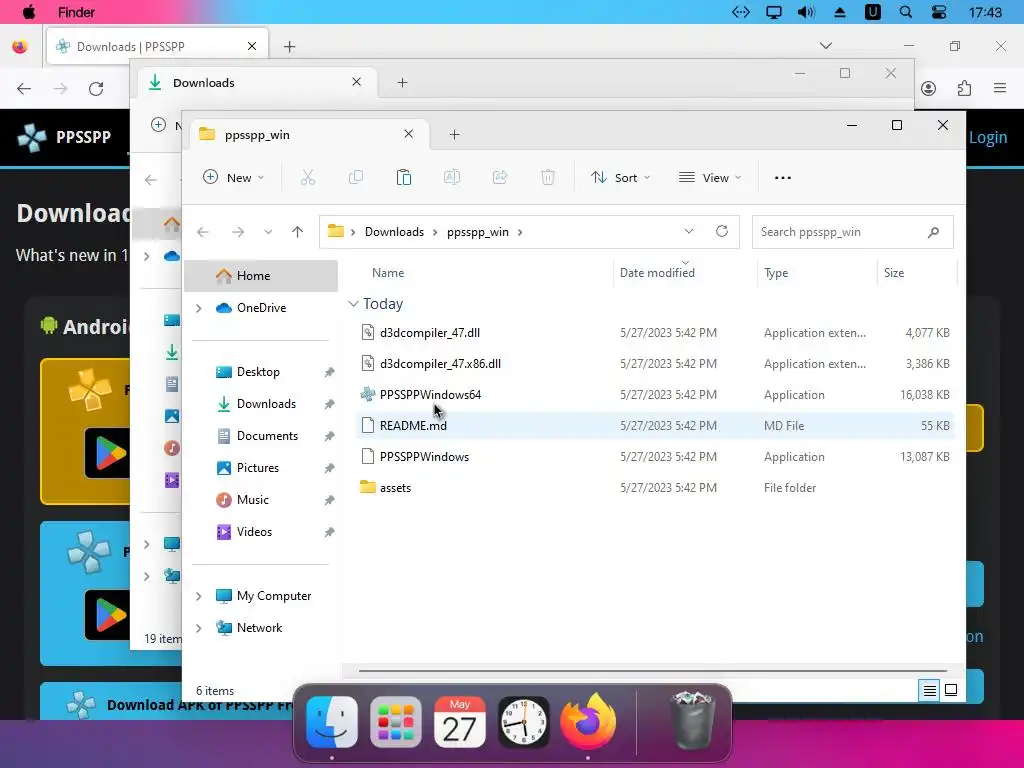Click the Rename icon in toolbar
This screenshot has height=768, width=1024.
[452, 178]
